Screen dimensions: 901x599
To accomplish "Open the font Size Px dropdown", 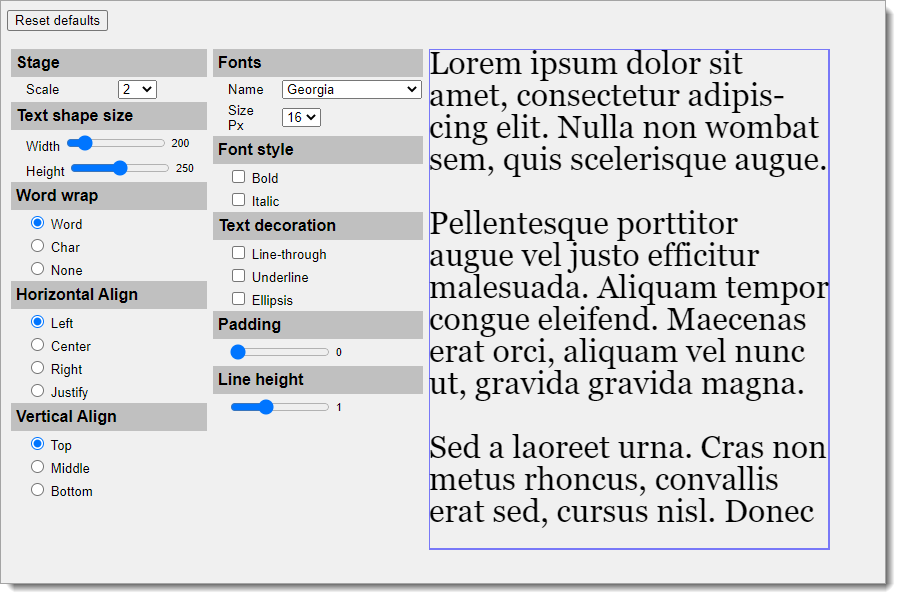I will [x=302, y=117].
